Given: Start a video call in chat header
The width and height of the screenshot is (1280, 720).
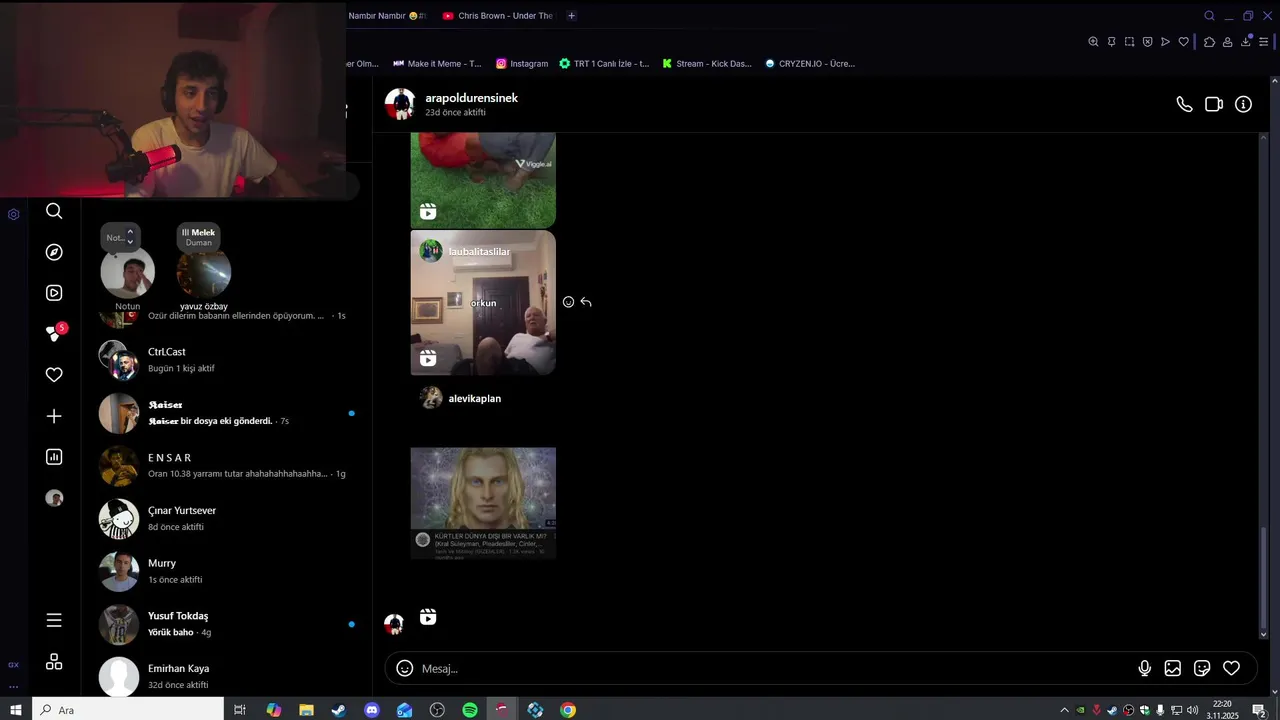Looking at the screenshot, I should tap(1214, 104).
